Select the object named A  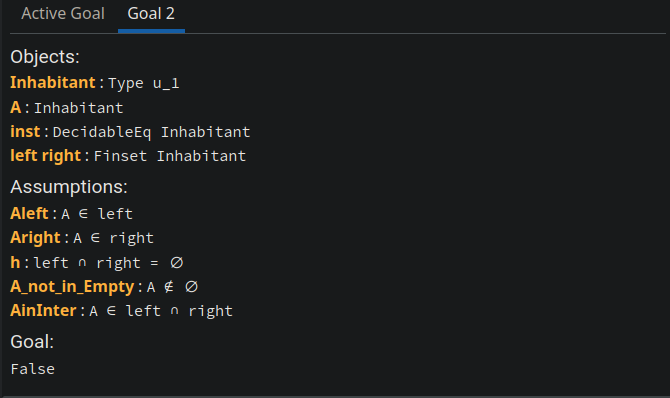(x=15, y=107)
